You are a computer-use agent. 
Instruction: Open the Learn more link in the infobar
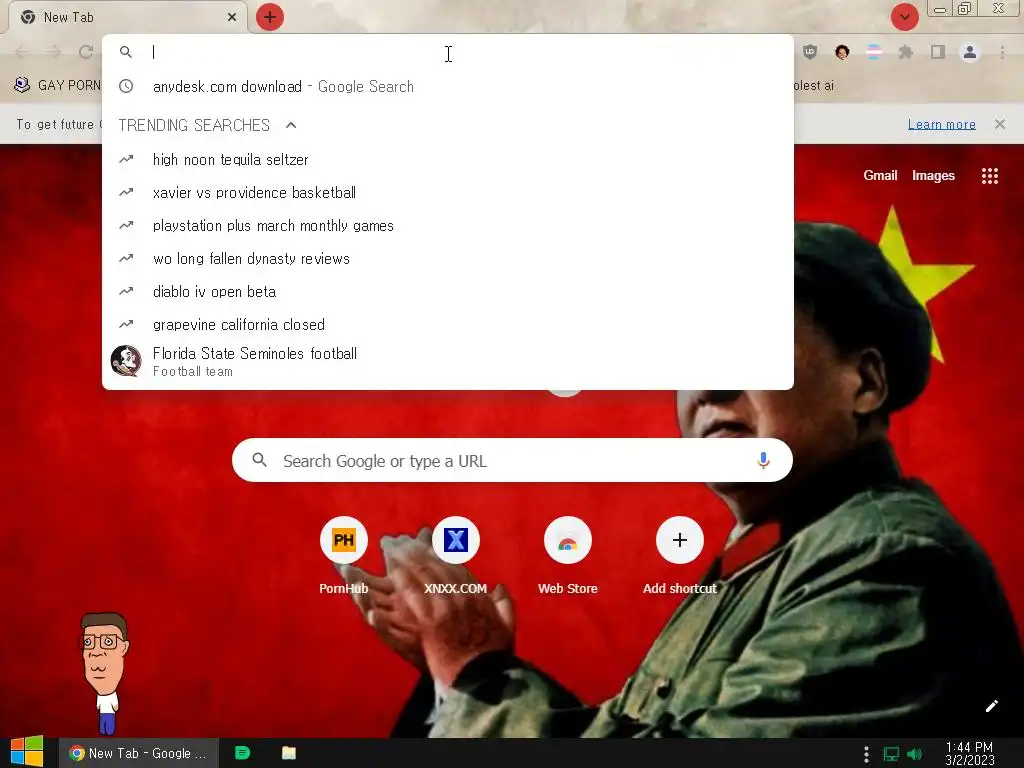(x=941, y=124)
